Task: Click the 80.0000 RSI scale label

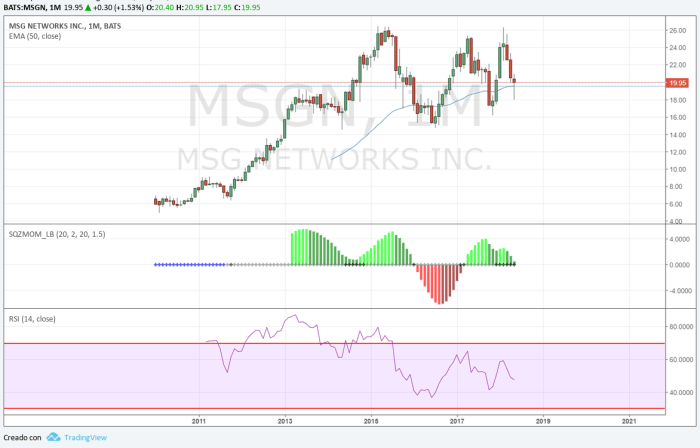Action: coord(681,327)
